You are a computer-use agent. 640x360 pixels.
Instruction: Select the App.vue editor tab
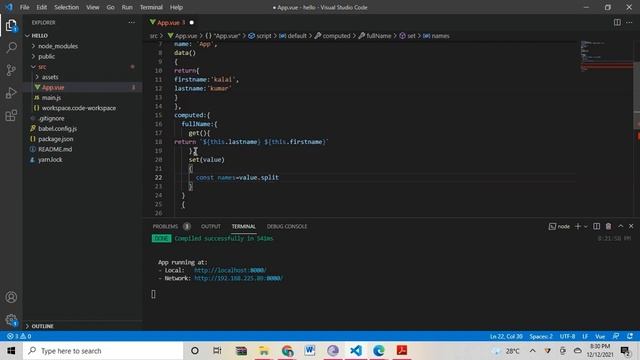pyautogui.click(x=171, y=22)
